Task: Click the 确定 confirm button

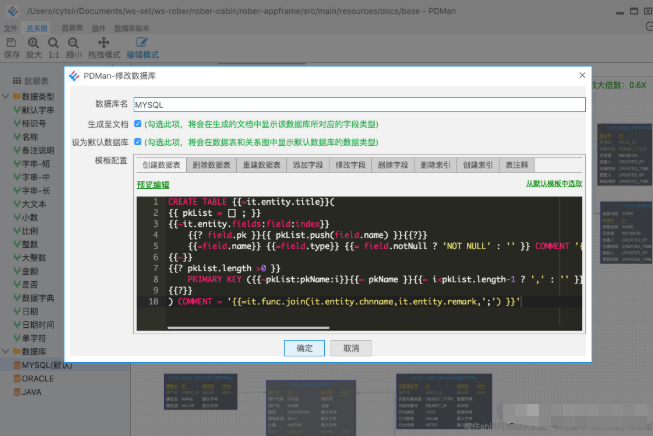Action: coord(304,348)
